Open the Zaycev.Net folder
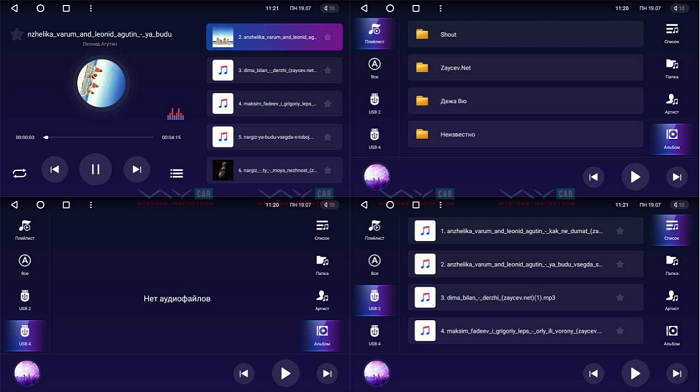 525,67
